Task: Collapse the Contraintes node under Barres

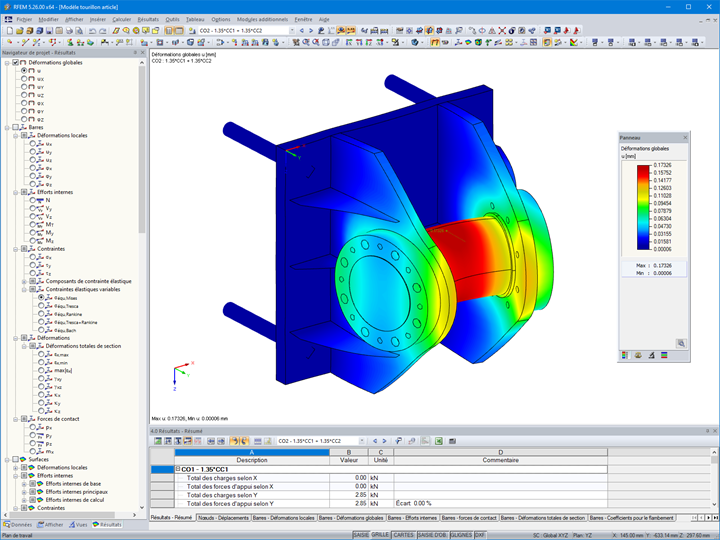Action: coord(16,249)
